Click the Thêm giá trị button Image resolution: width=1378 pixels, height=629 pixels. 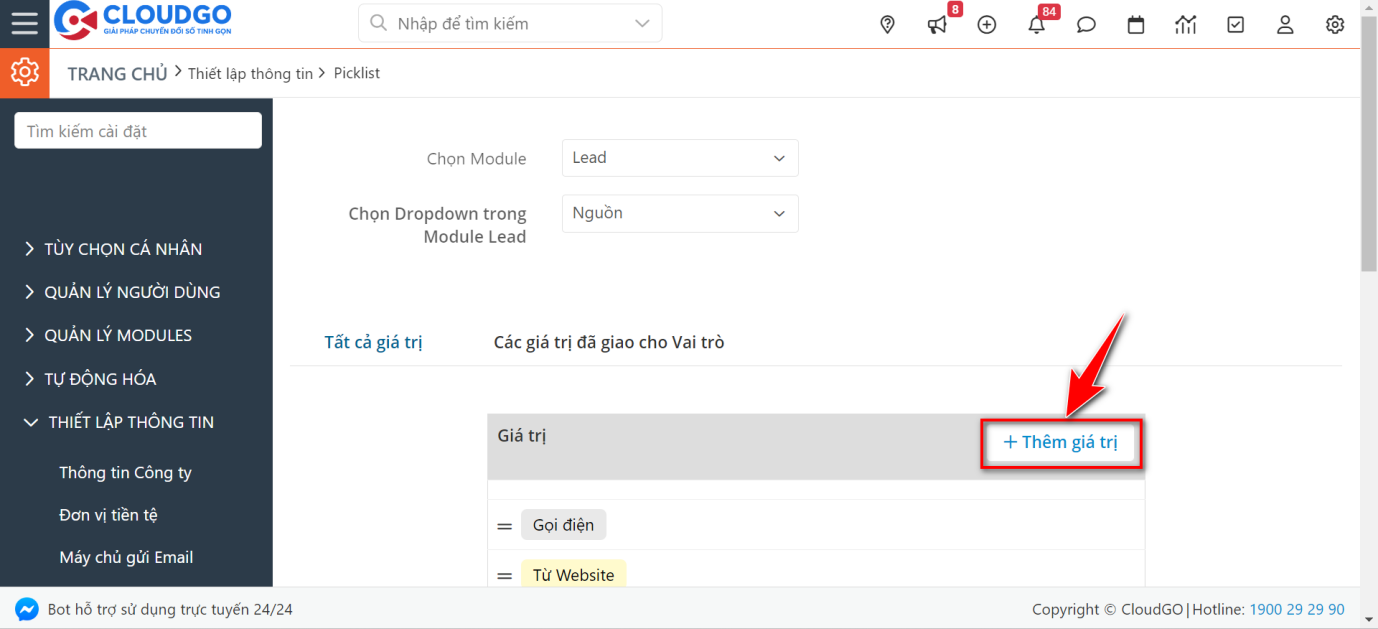[x=1061, y=441]
